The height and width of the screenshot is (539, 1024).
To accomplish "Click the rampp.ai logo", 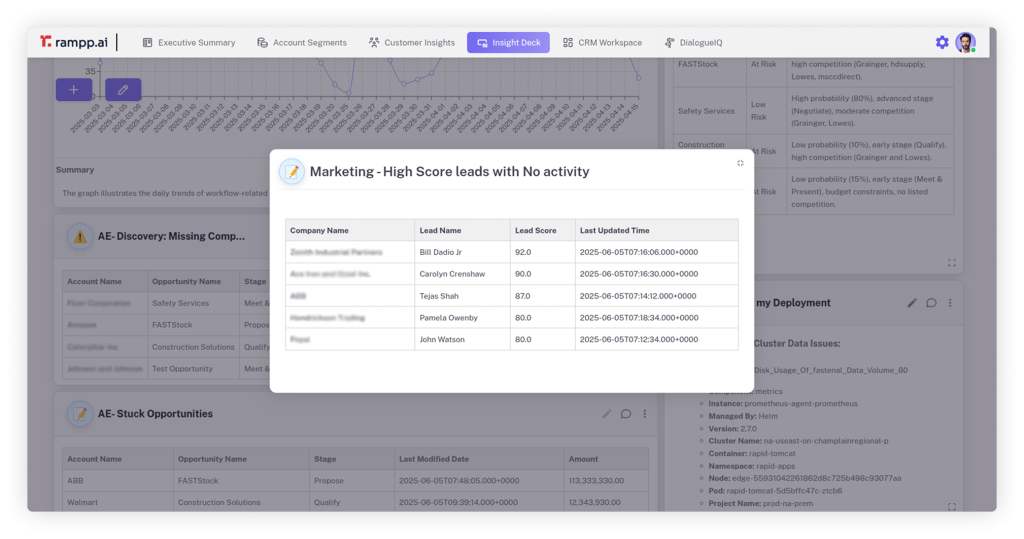I will pyautogui.click(x=74, y=42).
